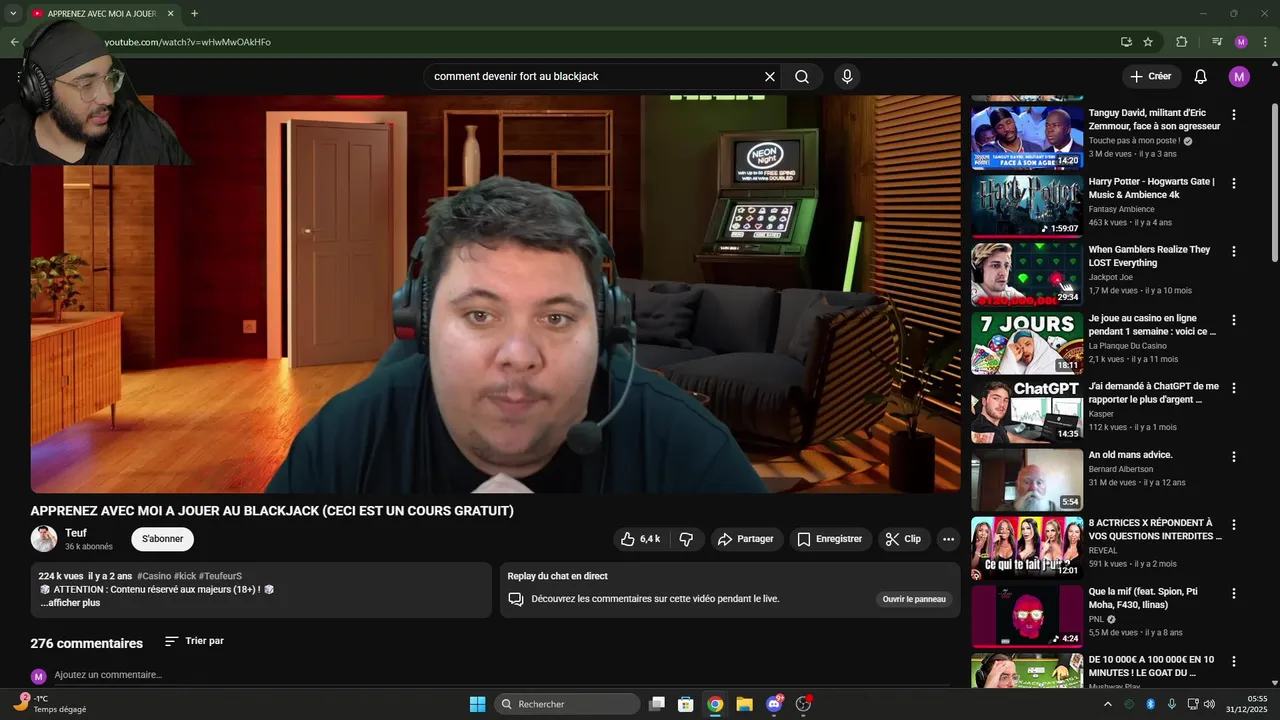Clear the YouTube search query
The height and width of the screenshot is (720, 1280).
click(770, 77)
